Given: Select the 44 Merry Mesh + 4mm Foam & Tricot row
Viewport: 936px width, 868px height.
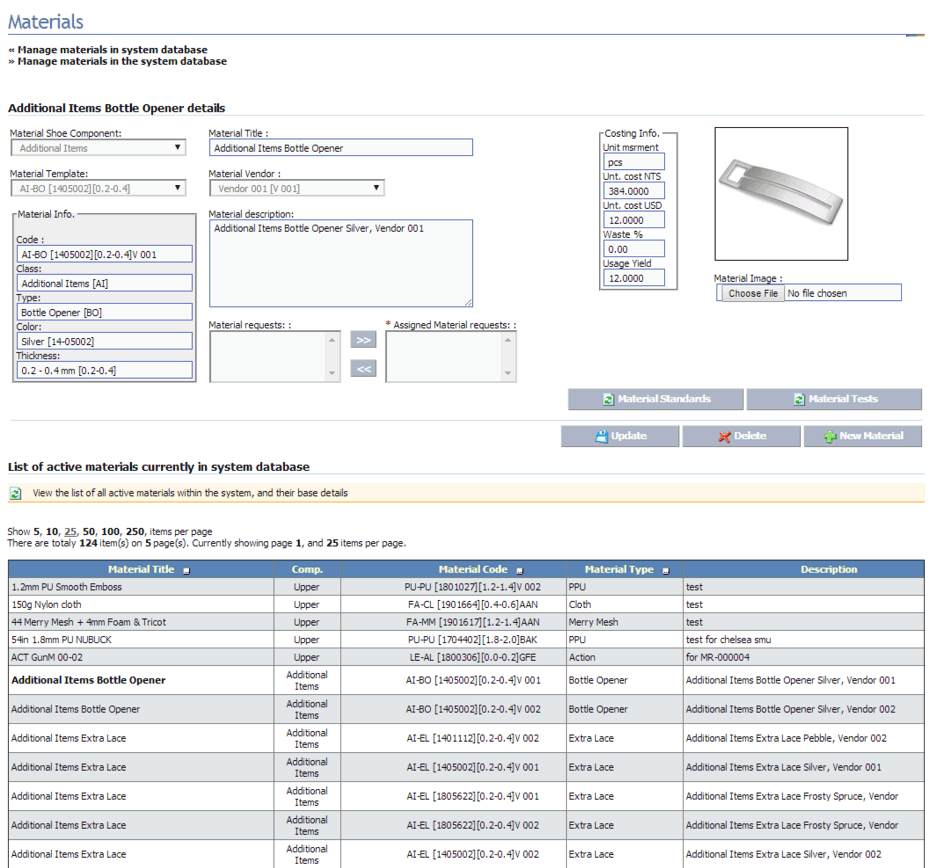Looking at the screenshot, I should point(466,622).
